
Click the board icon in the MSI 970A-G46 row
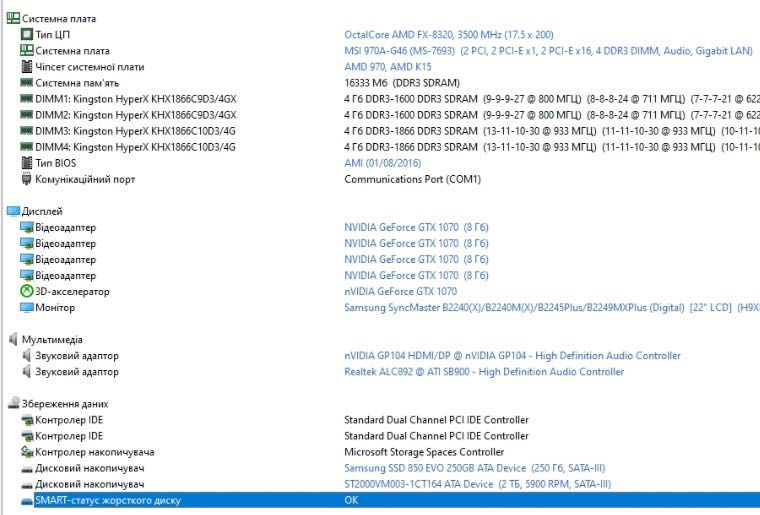pos(27,50)
